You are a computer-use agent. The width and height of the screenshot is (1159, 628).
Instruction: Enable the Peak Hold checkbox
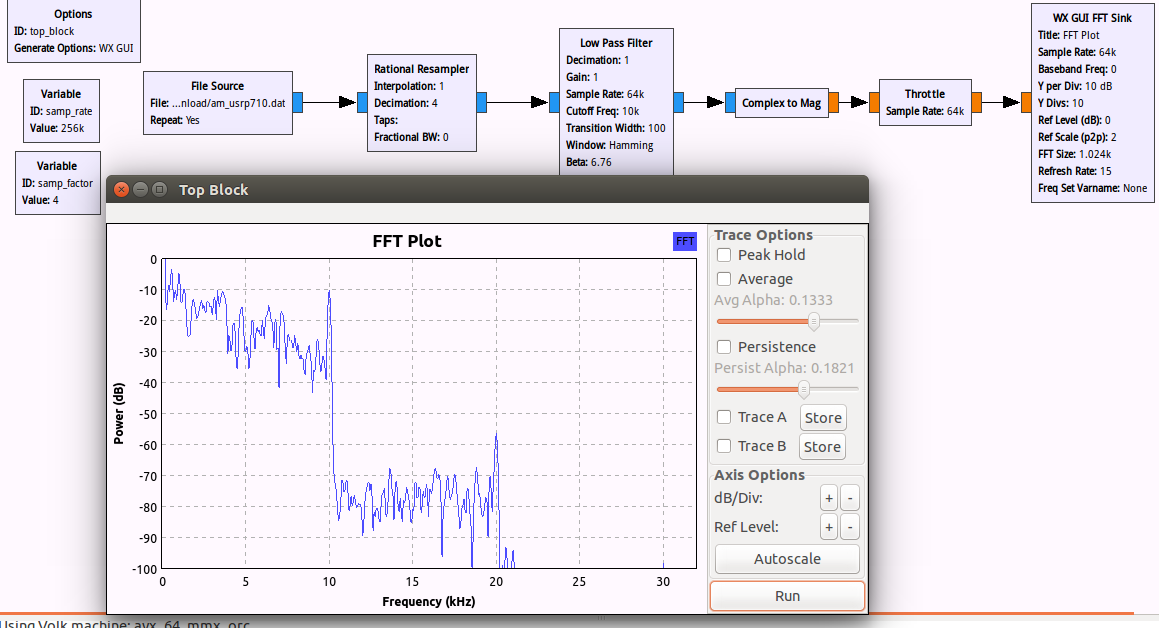(x=724, y=255)
